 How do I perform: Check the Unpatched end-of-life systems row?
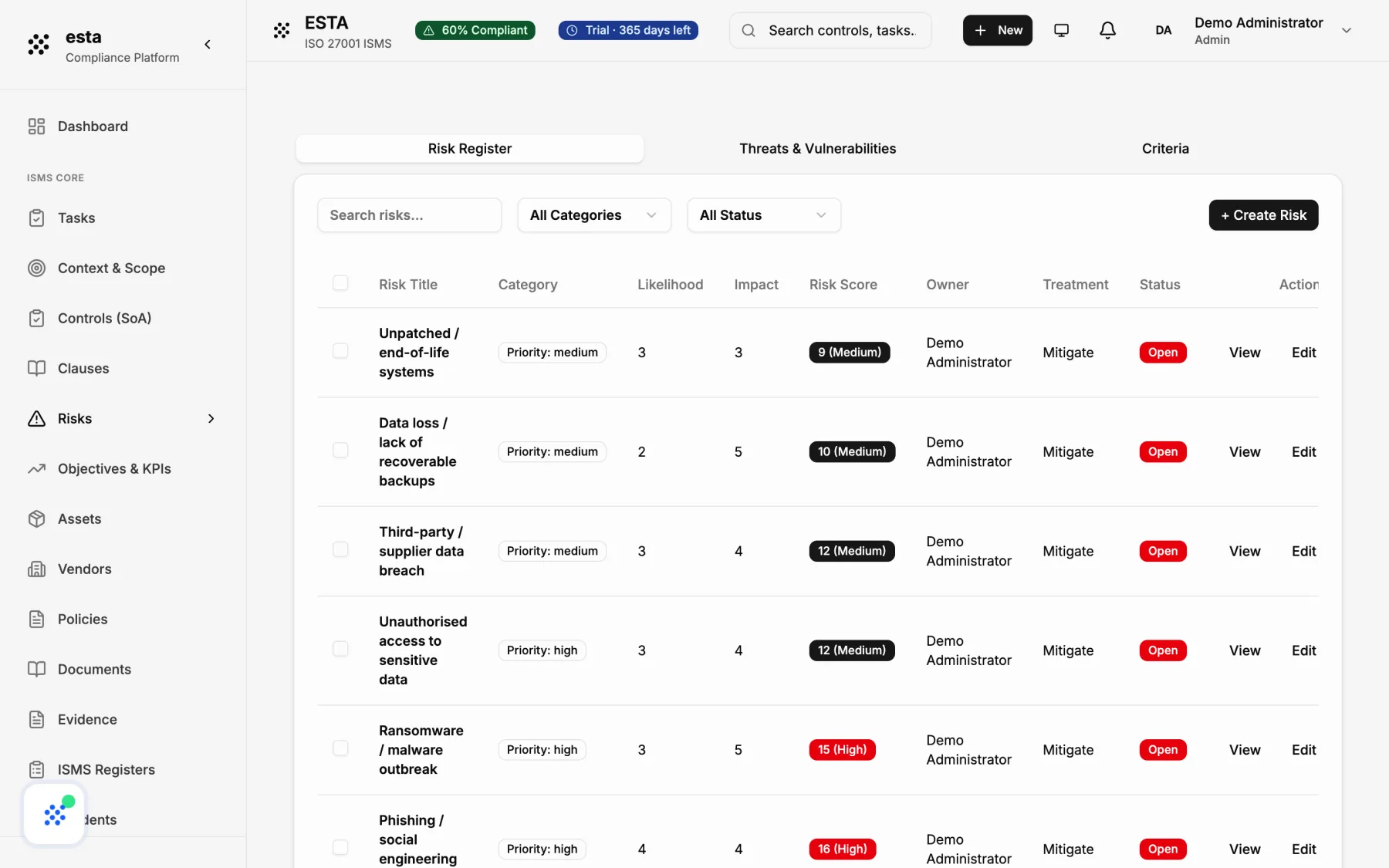tap(340, 351)
